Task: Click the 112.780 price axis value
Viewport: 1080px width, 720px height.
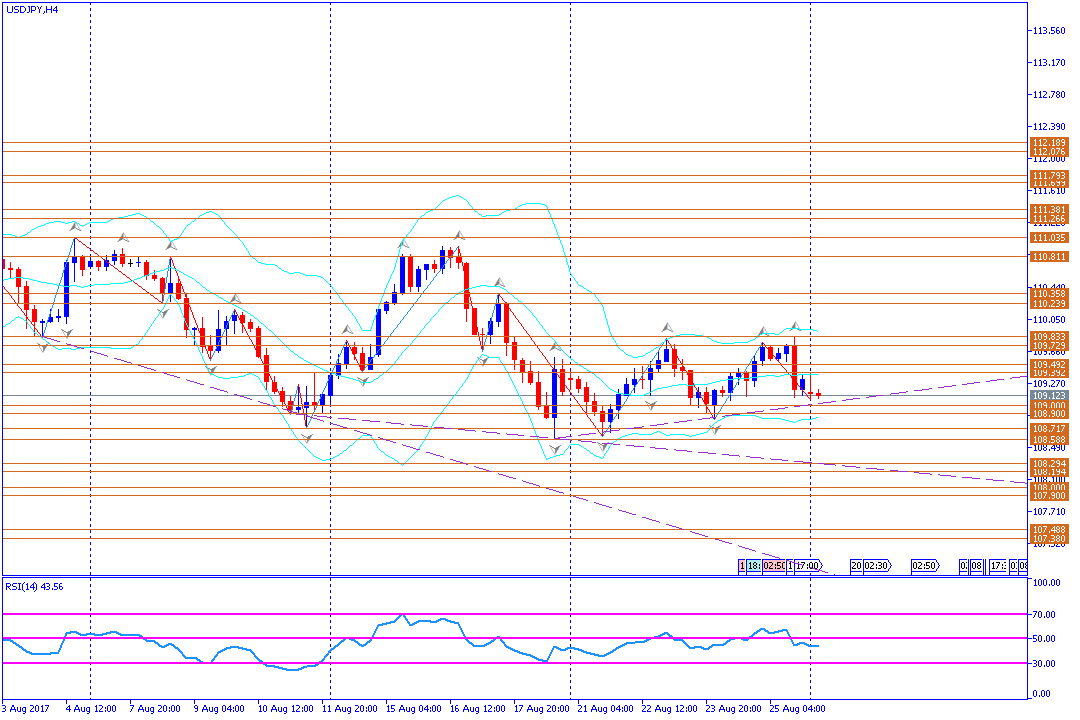Action: [1049, 95]
